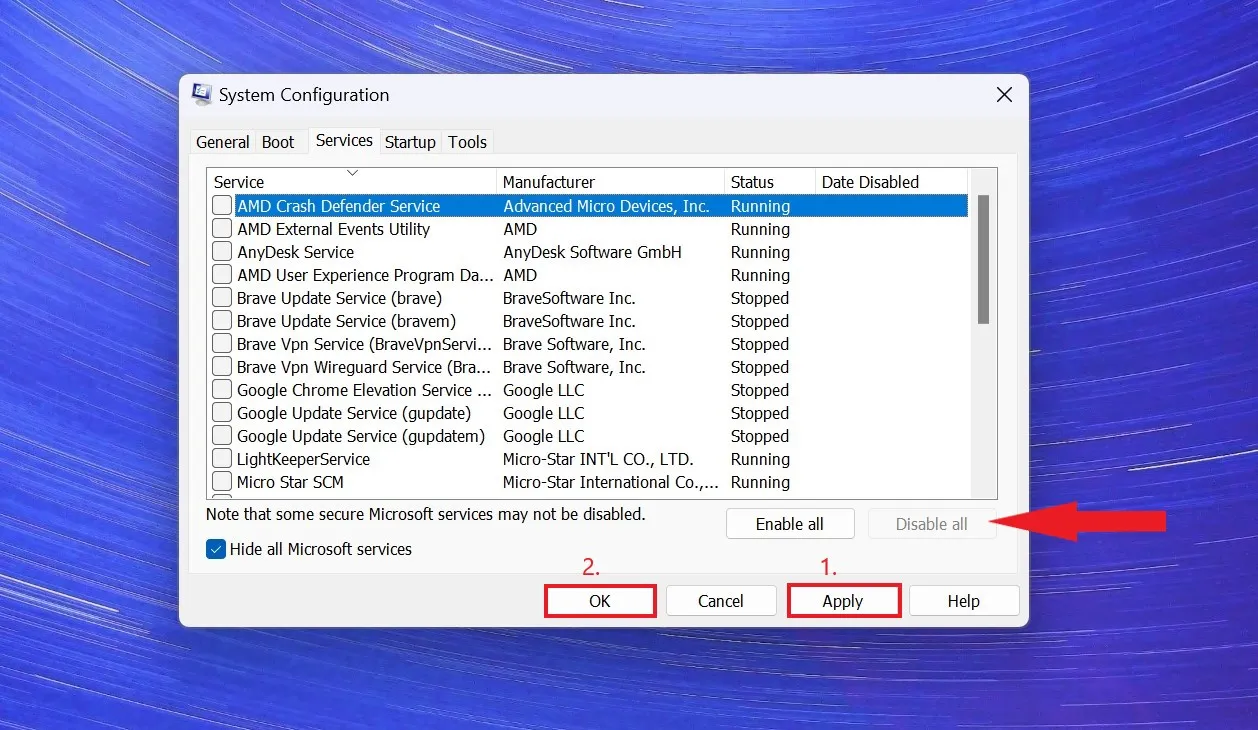This screenshot has height=730, width=1258.
Task: Enable the AnyDesk Service checkbox
Action: (x=222, y=252)
